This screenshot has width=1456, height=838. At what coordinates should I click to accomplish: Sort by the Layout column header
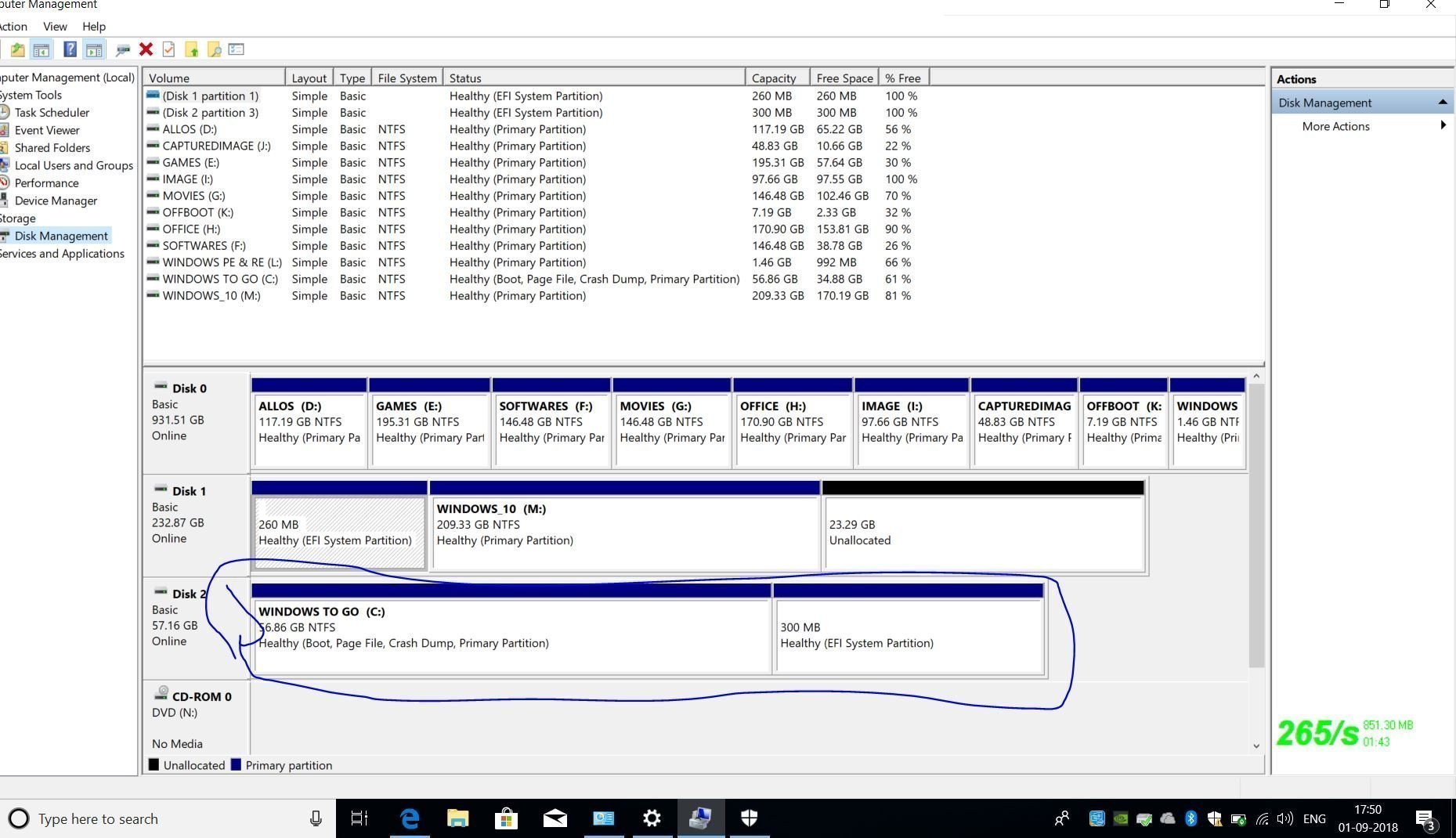[x=309, y=78]
